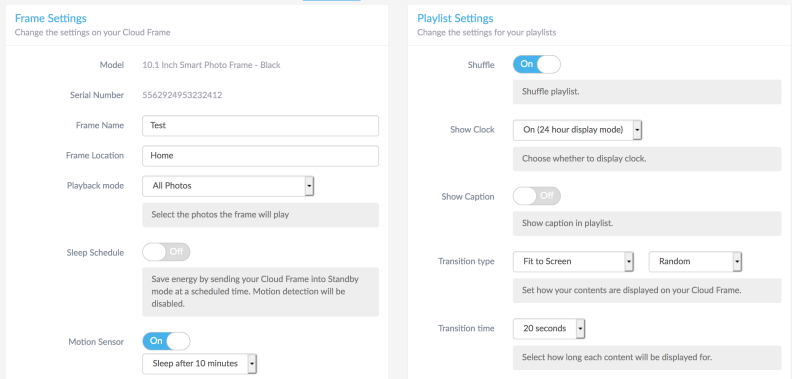The width and height of the screenshot is (792, 379).
Task: Click 'Choose whether to display clock.' text
Action: point(584,158)
